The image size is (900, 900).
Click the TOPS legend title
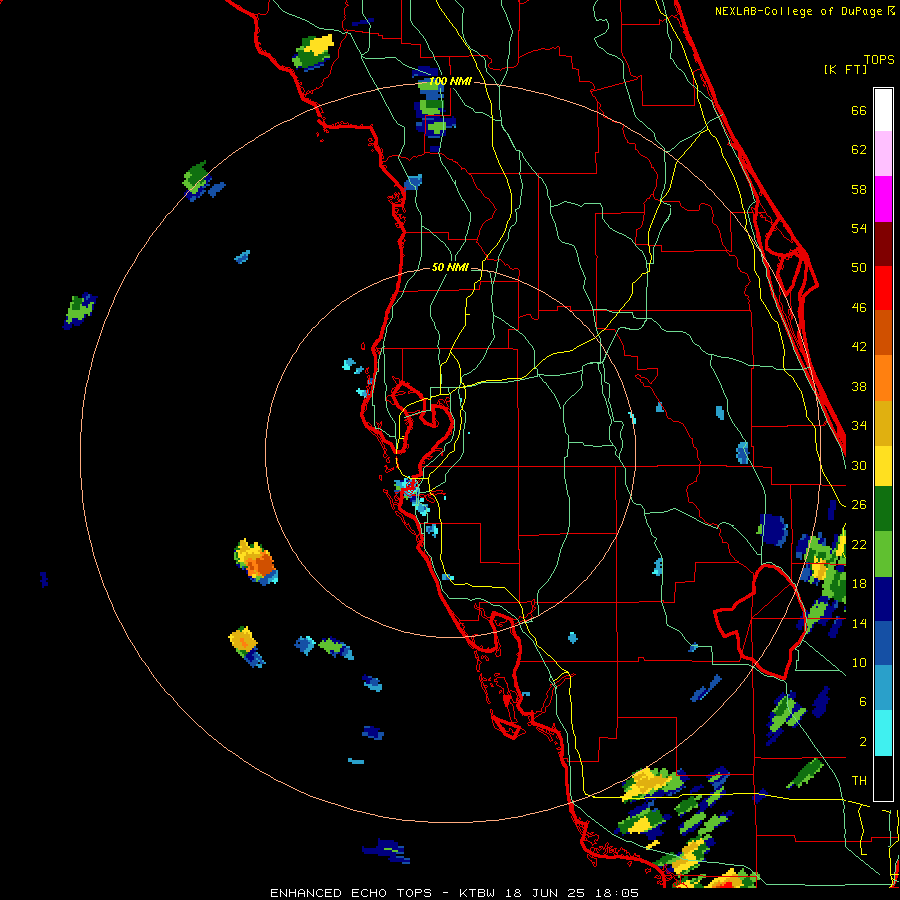coord(879,60)
